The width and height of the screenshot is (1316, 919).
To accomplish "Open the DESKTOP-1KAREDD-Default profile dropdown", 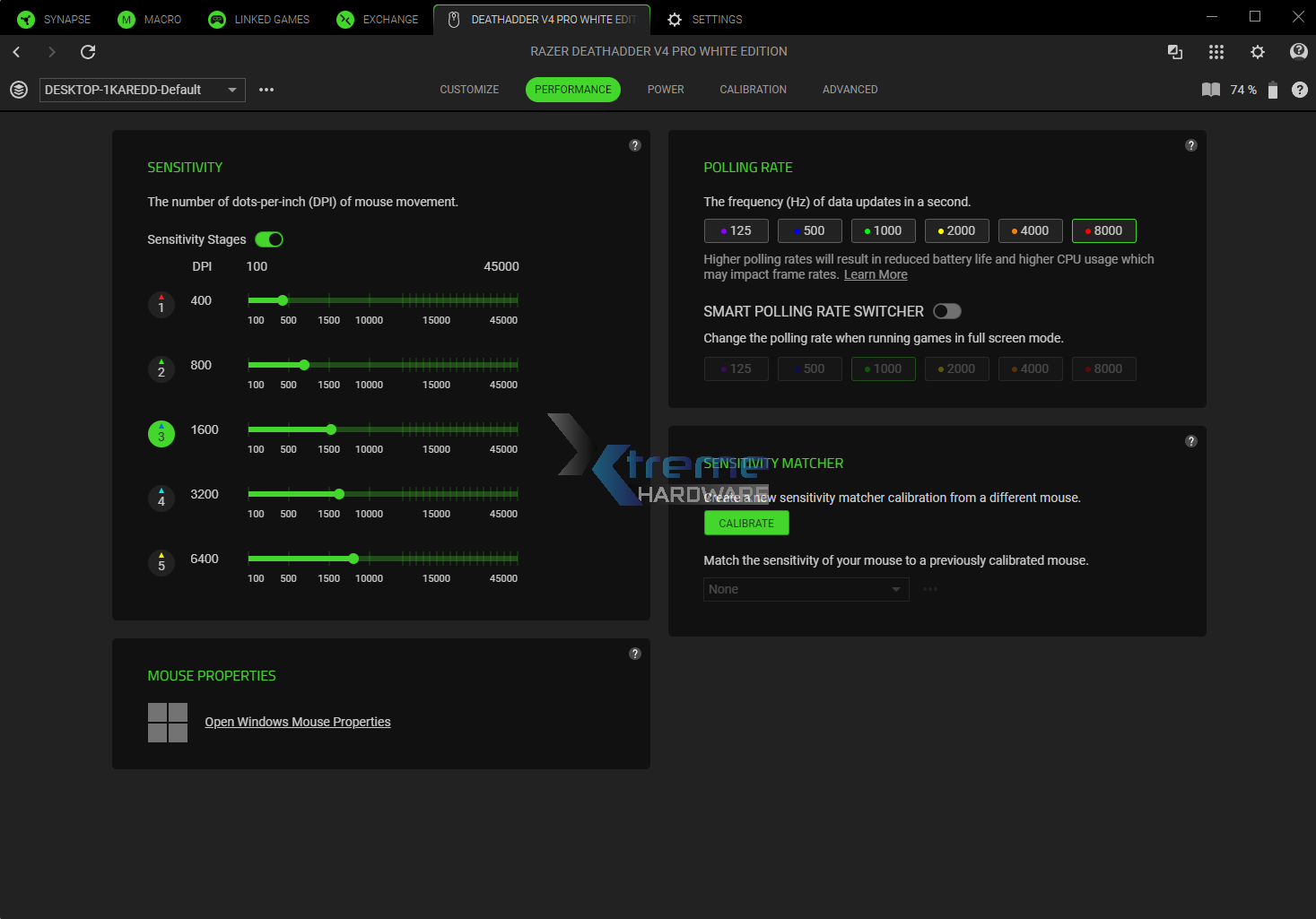I will [142, 90].
